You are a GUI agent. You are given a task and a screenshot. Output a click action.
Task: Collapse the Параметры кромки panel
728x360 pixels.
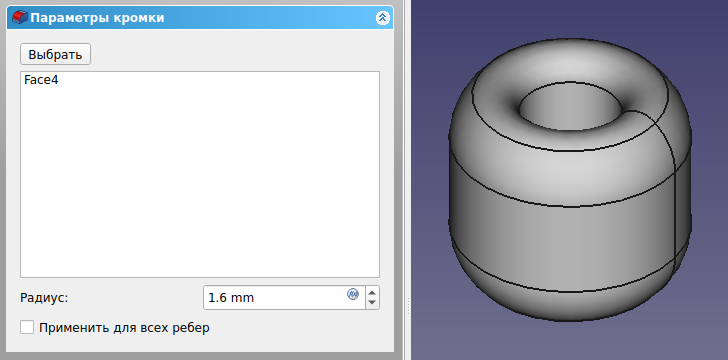pos(382,18)
